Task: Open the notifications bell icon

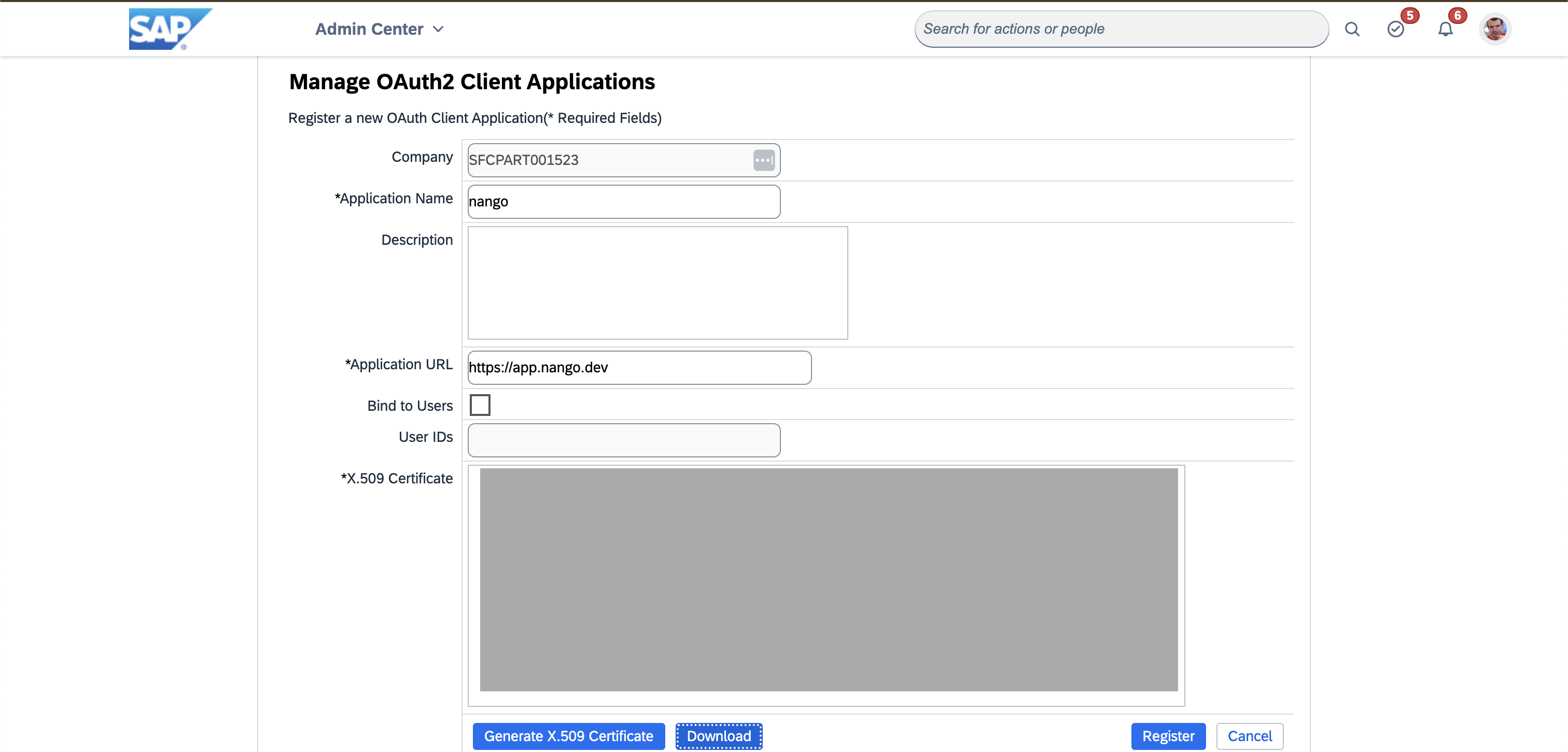Action: (x=1446, y=29)
